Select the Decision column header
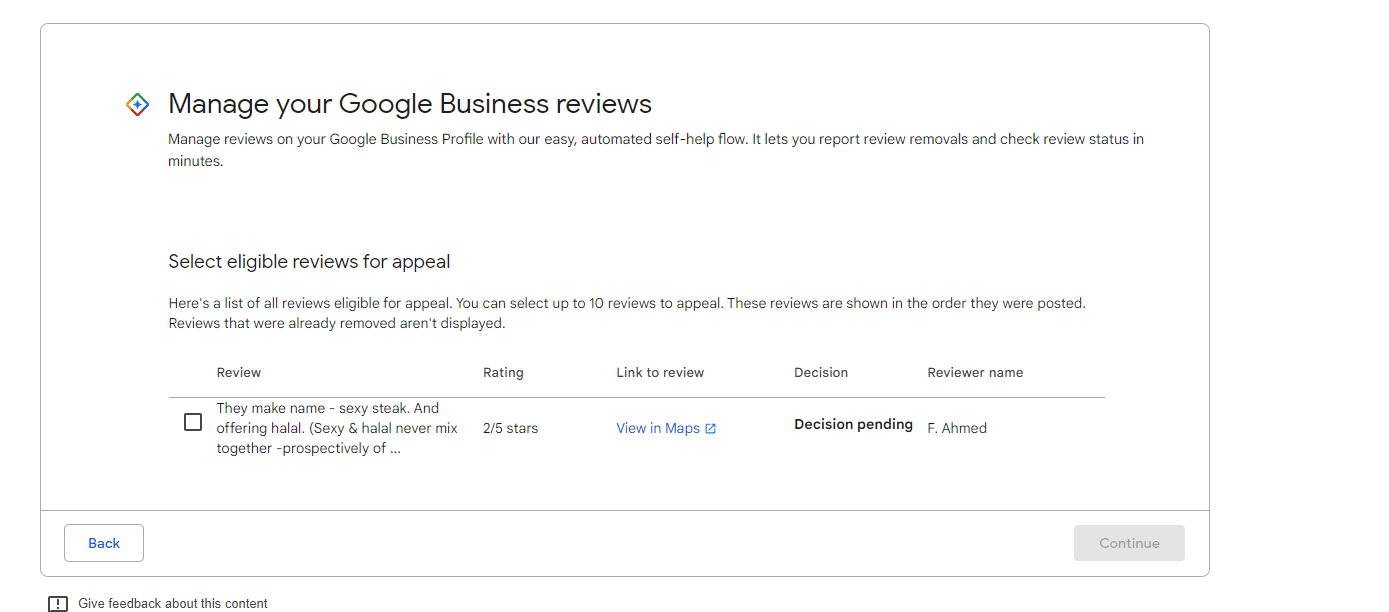Image resolution: width=1389 pixels, height=612 pixels. pyautogui.click(x=821, y=372)
